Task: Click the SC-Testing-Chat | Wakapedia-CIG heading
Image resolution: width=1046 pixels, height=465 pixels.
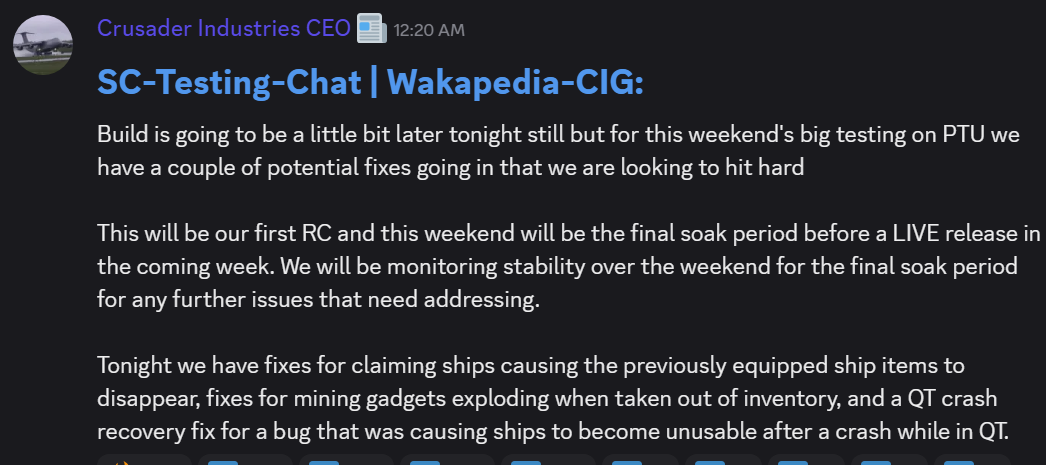Action: click(370, 83)
